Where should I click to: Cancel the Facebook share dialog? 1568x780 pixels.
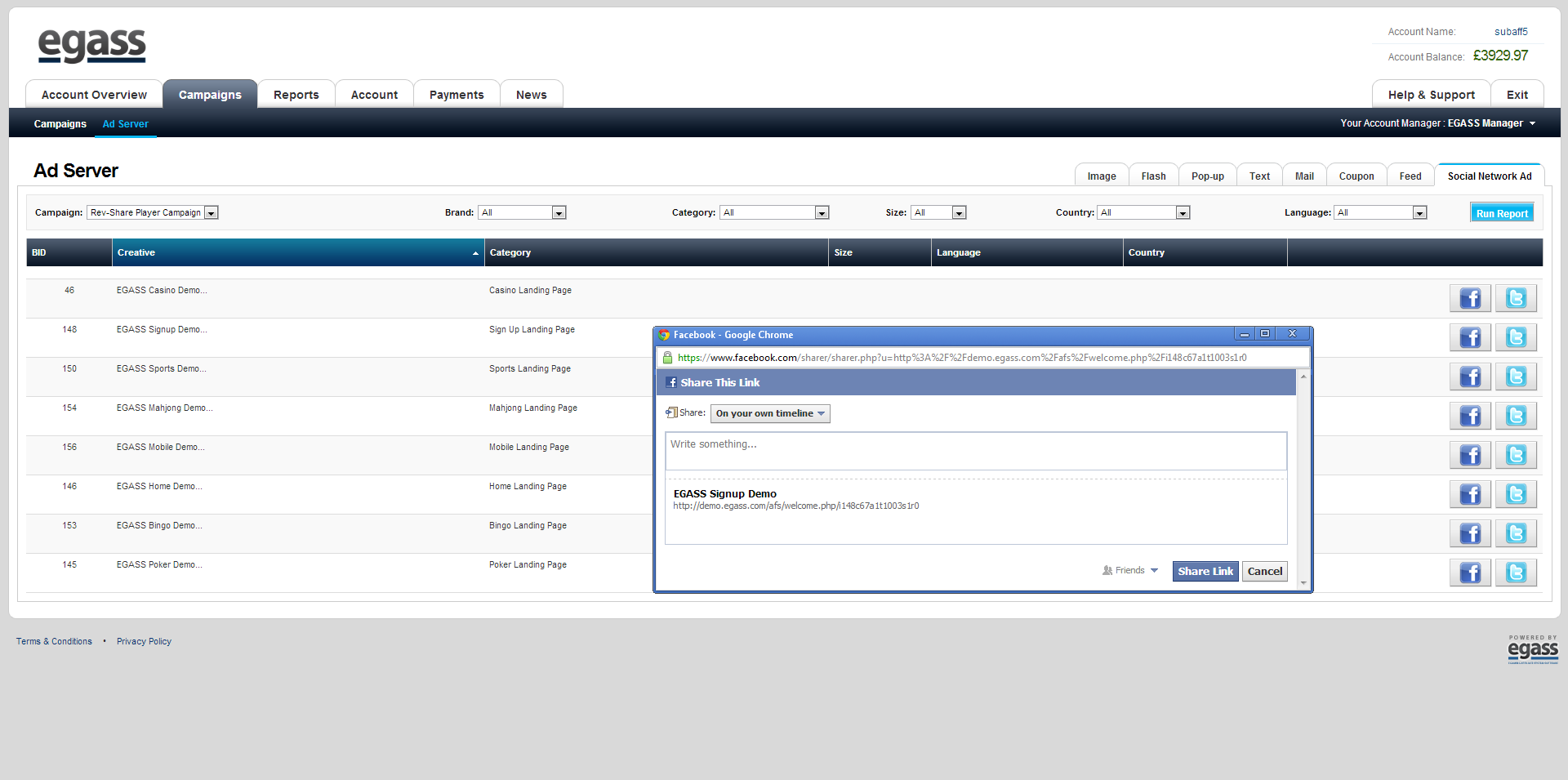[1265, 571]
